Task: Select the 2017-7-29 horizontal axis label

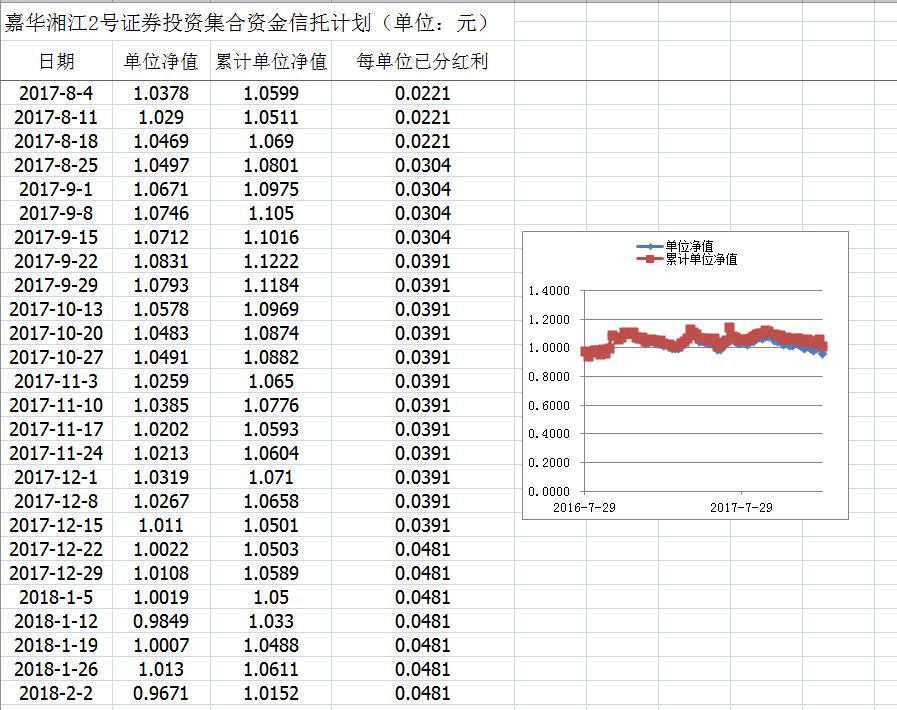Action: pyautogui.click(x=741, y=507)
